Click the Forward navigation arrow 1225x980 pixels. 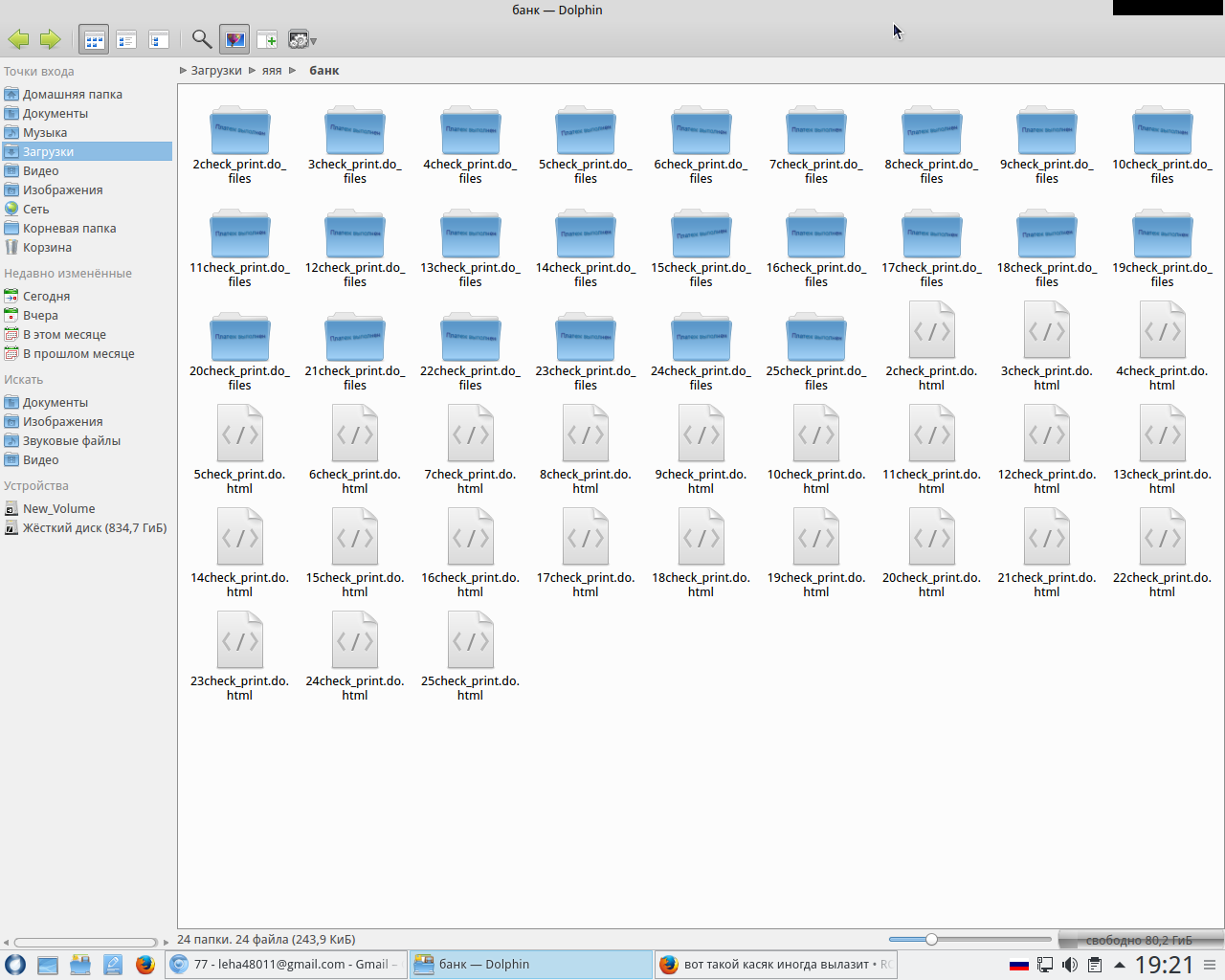coord(50,39)
